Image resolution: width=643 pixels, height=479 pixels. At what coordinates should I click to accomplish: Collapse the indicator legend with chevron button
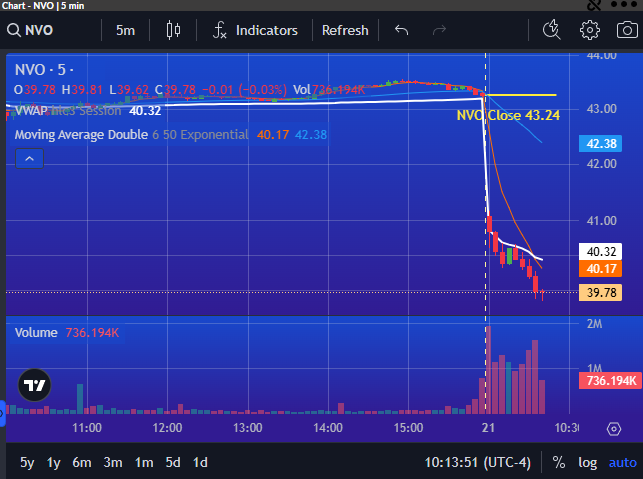click(30, 159)
